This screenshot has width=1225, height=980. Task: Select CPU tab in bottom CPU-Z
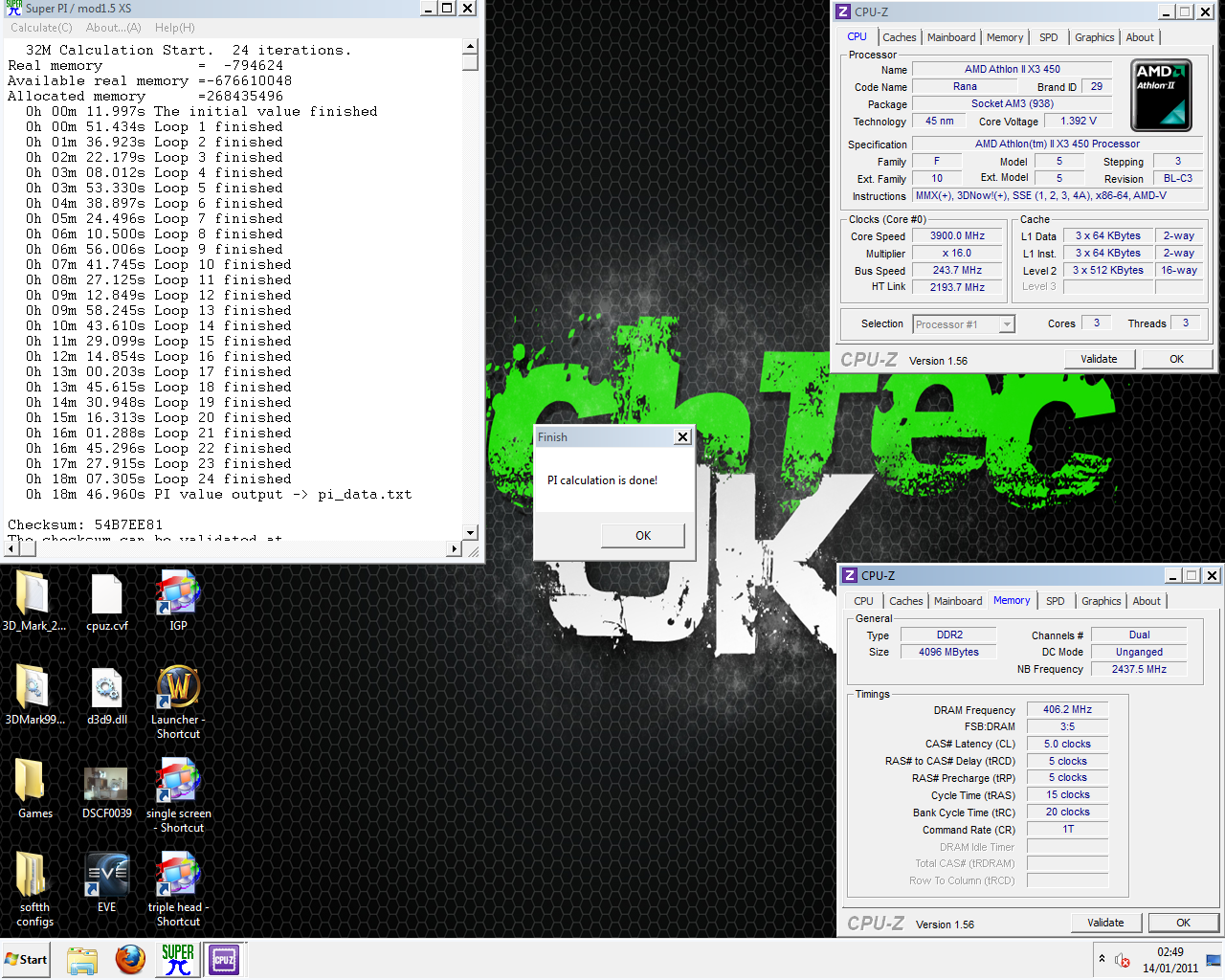pos(863,601)
